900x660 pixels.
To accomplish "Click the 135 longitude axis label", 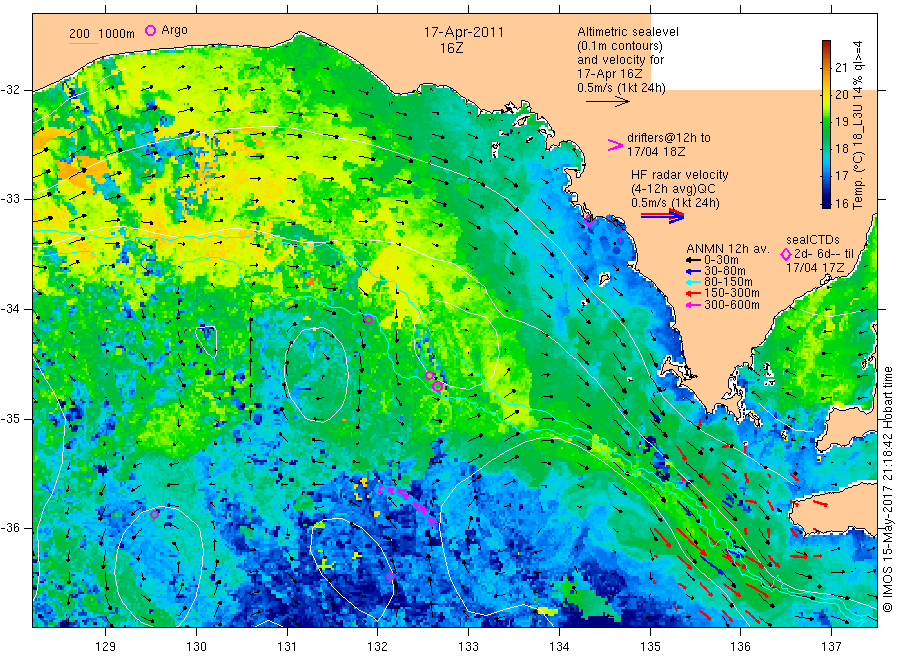I will 650,647.
